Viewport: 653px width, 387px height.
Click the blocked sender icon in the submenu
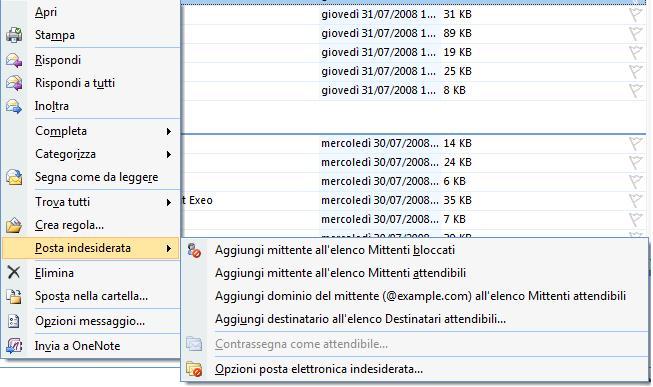pyautogui.click(x=194, y=250)
